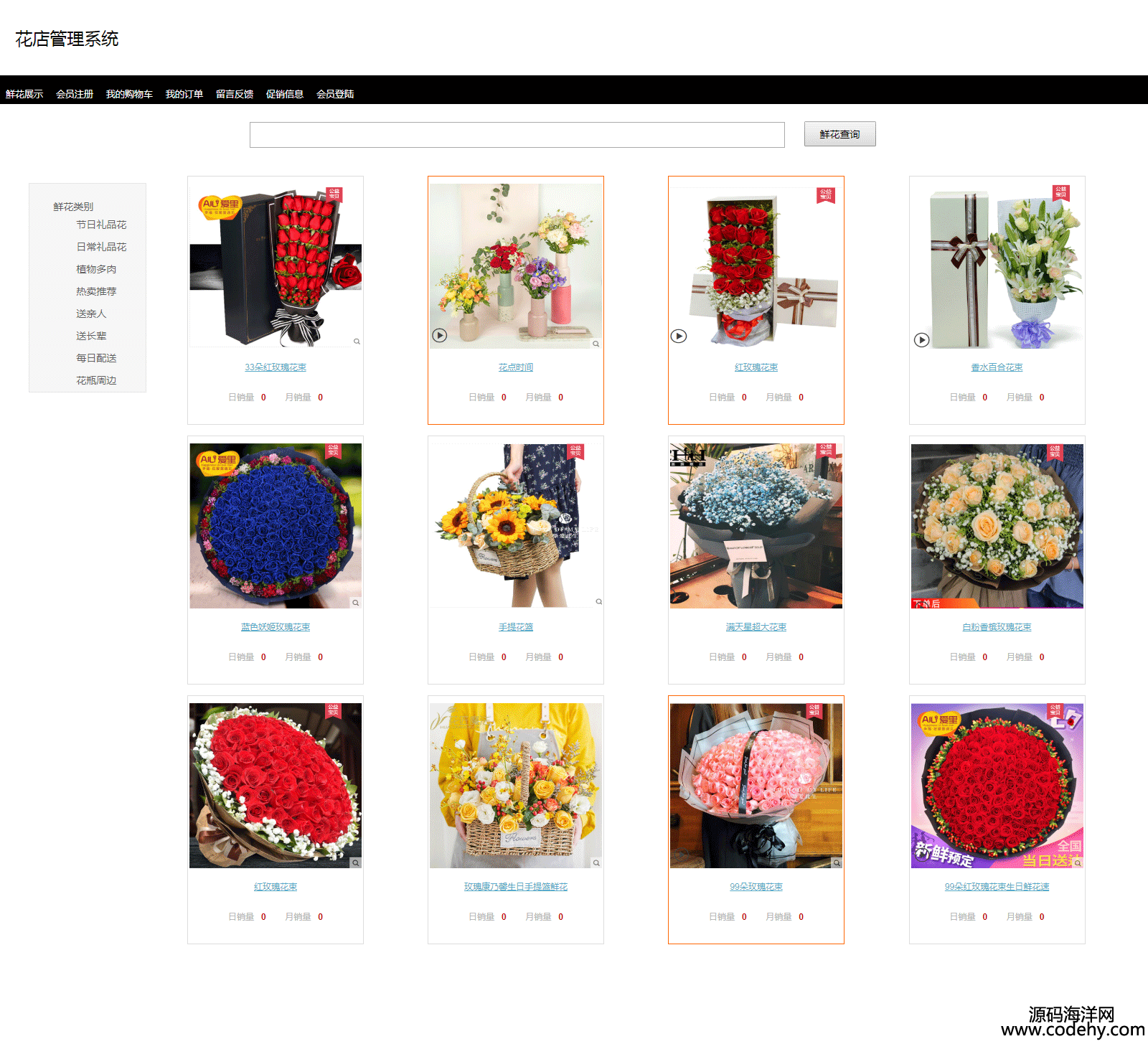Click the 鲜花查询 search button

(x=840, y=134)
